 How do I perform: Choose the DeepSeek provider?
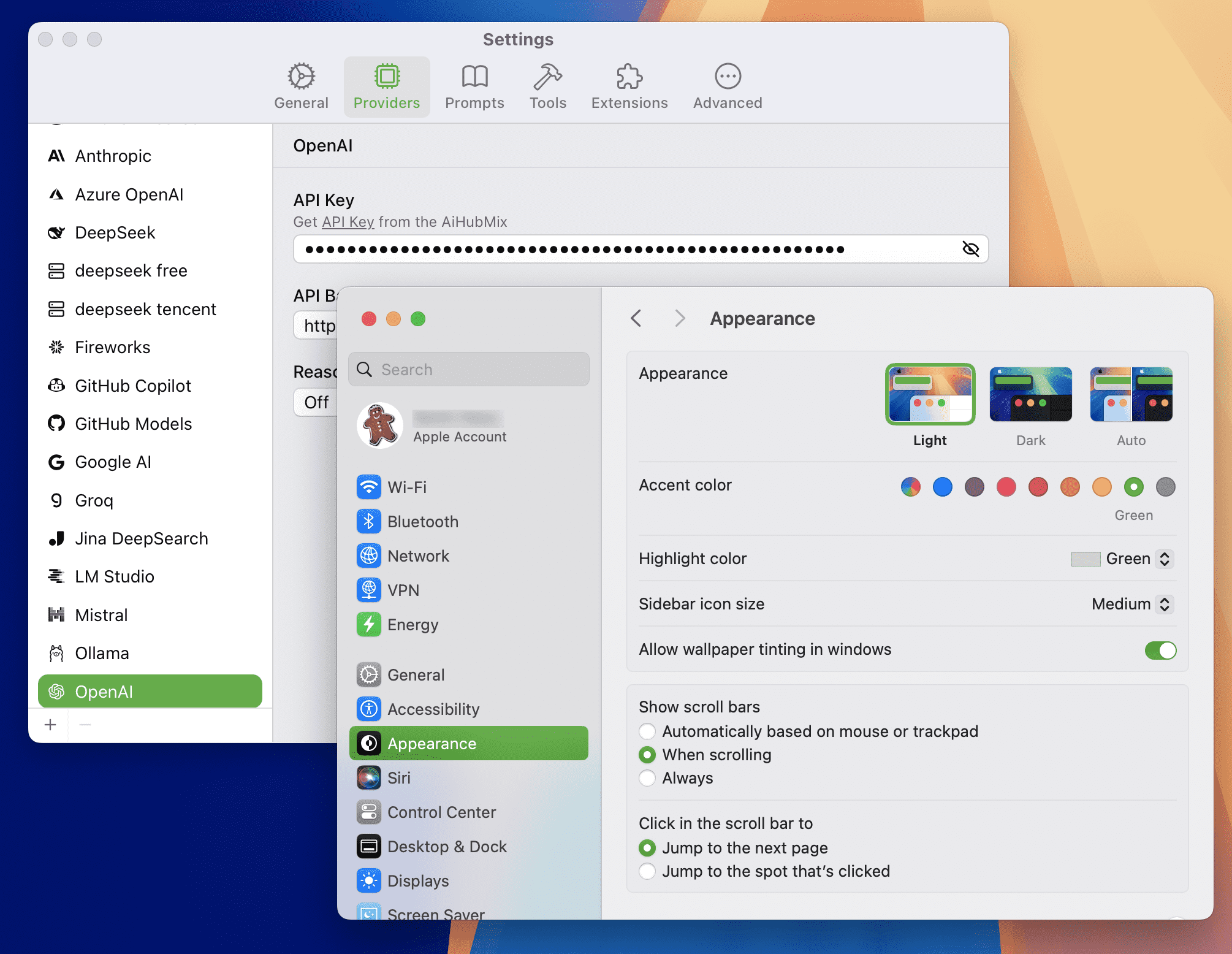(x=150, y=232)
